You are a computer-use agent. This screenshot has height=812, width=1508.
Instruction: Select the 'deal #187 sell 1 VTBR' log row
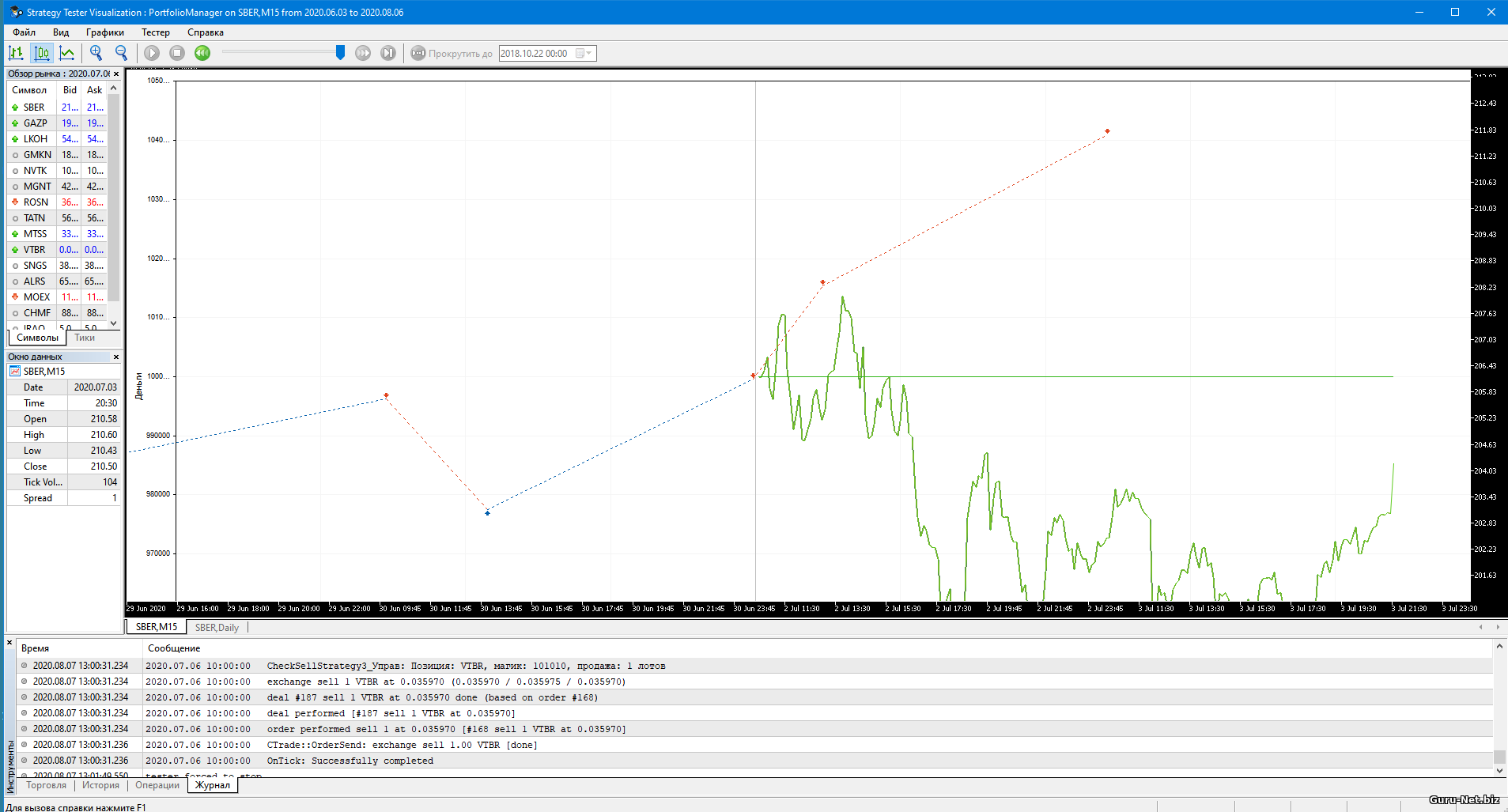755,697
